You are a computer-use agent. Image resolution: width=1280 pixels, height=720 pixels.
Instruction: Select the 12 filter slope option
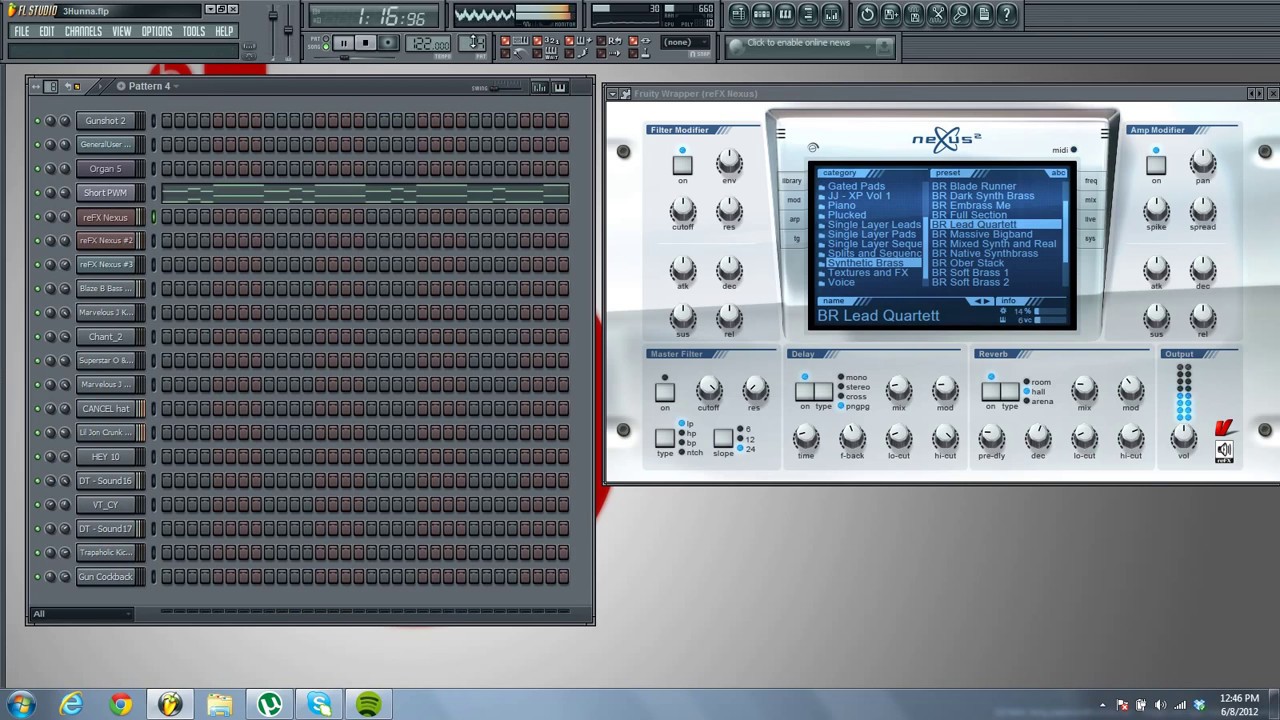(x=746, y=439)
